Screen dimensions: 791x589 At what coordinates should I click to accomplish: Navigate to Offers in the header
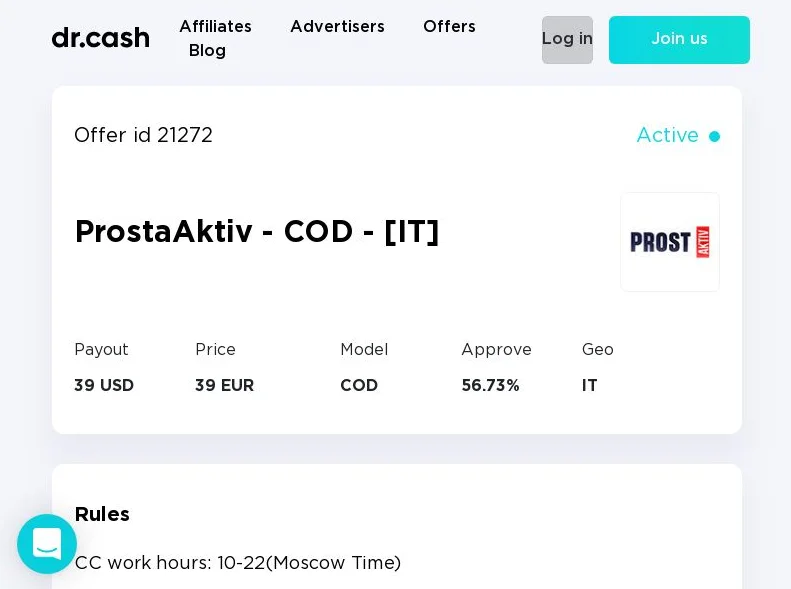[449, 27]
